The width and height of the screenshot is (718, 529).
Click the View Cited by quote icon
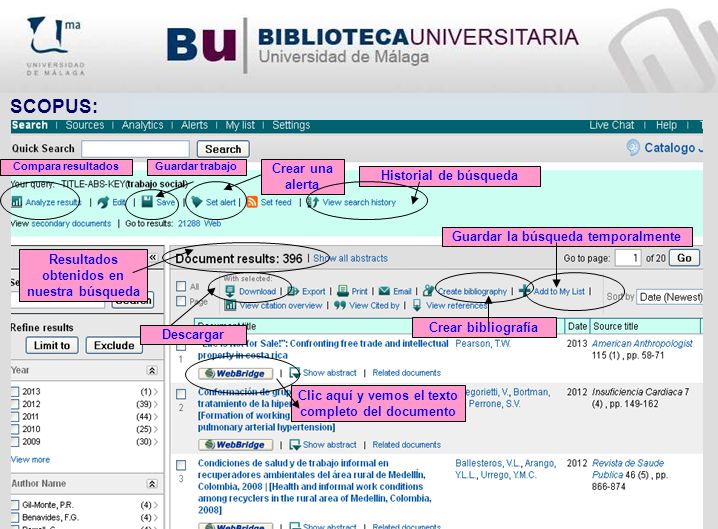pyautogui.click(x=340, y=305)
